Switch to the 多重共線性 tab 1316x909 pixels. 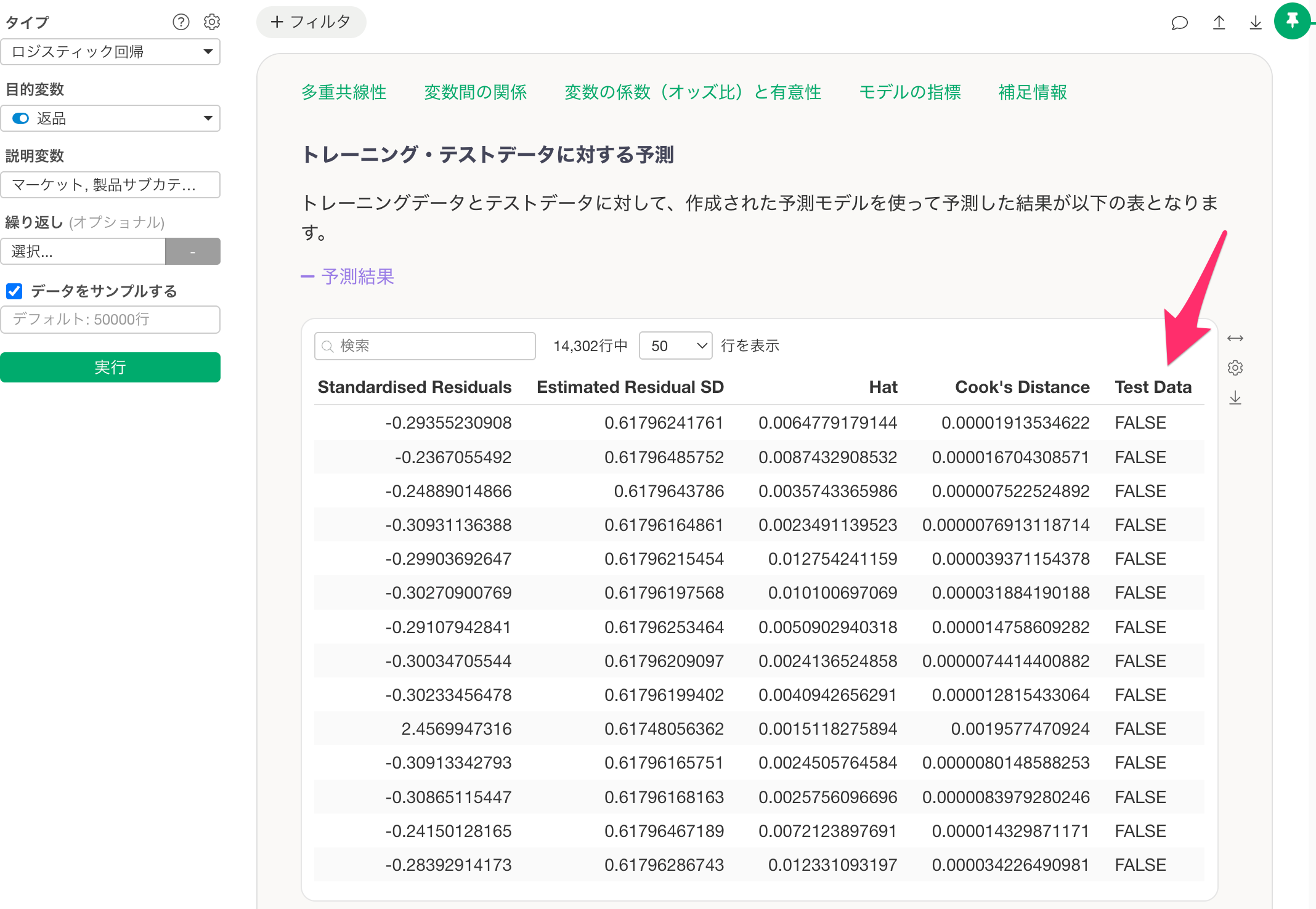point(344,92)
